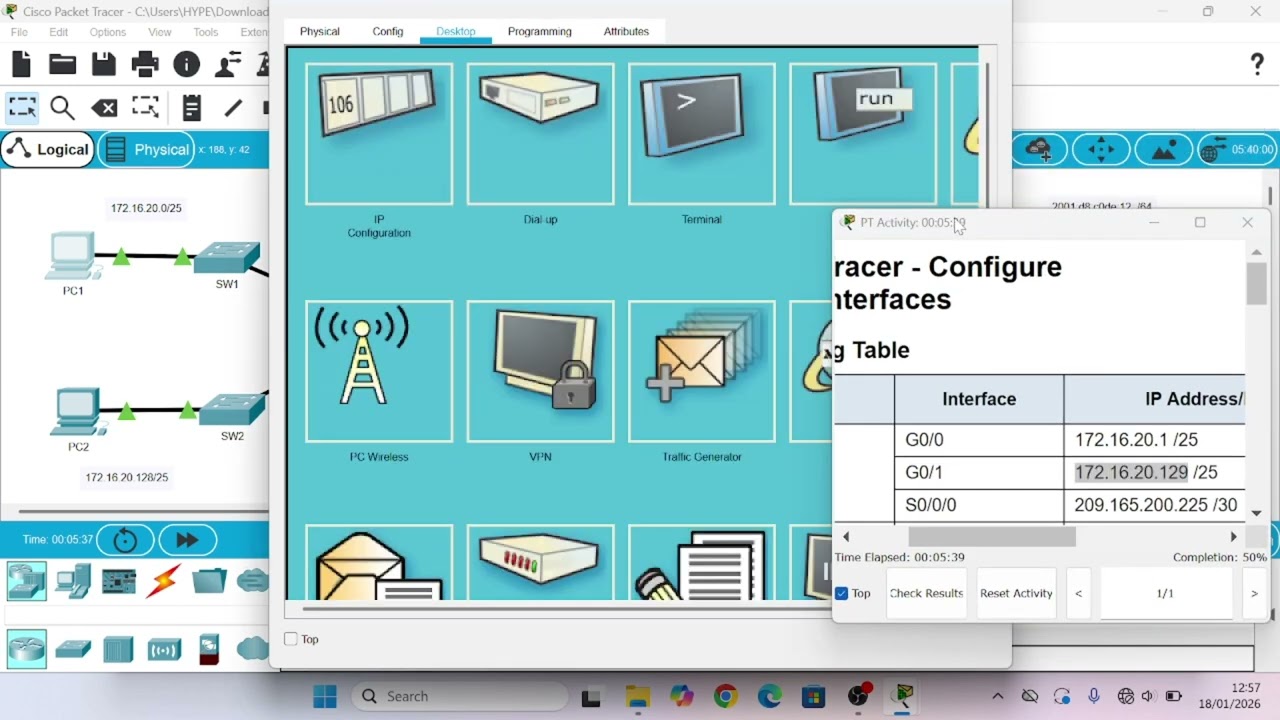Click Check Results button

tap(926, 593)
